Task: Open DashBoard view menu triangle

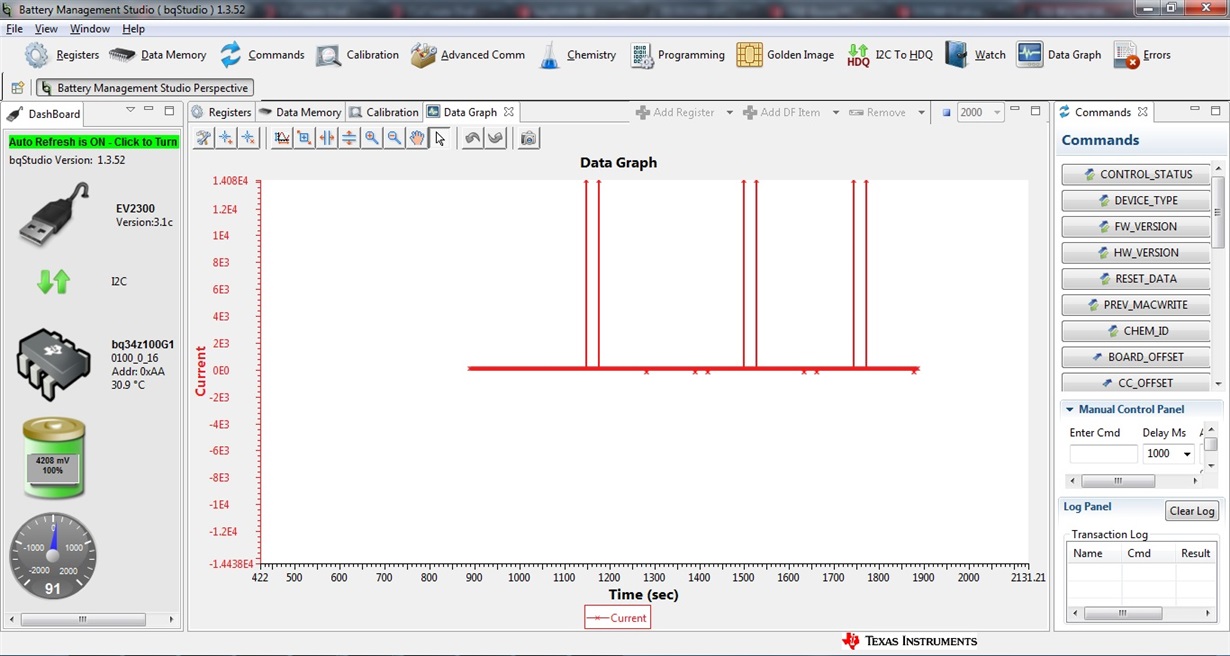Action: click(x=130, y=110)
